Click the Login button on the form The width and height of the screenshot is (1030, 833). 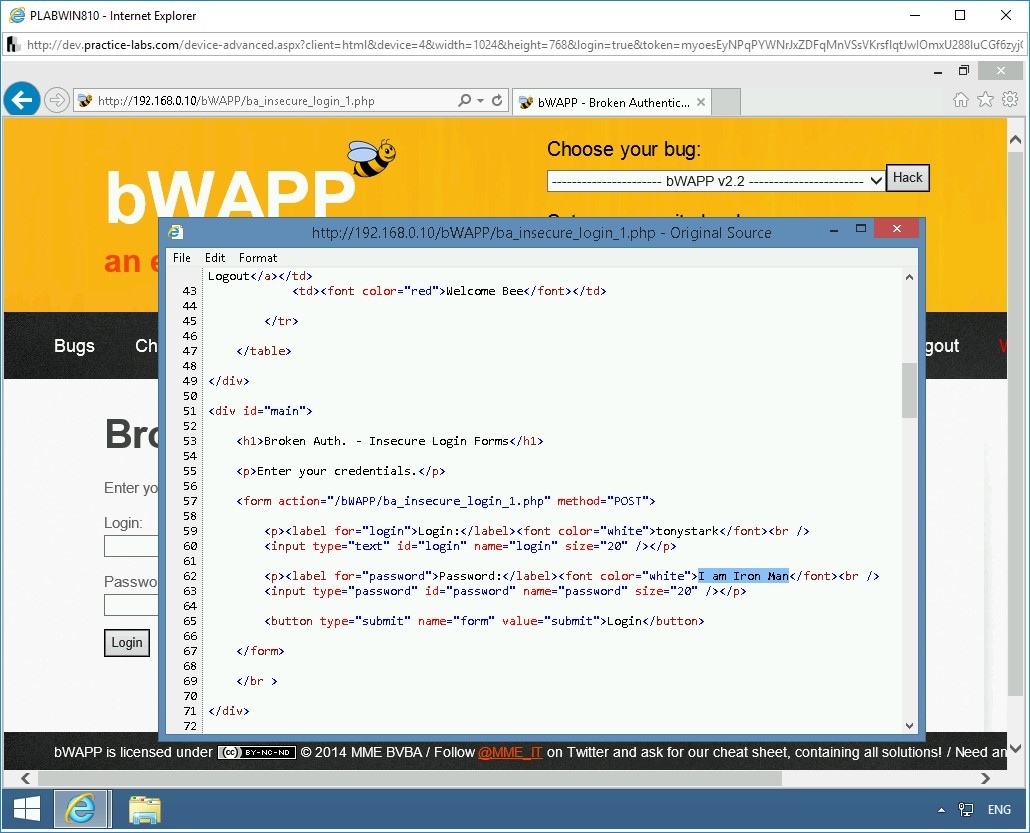tap(126, 643)
